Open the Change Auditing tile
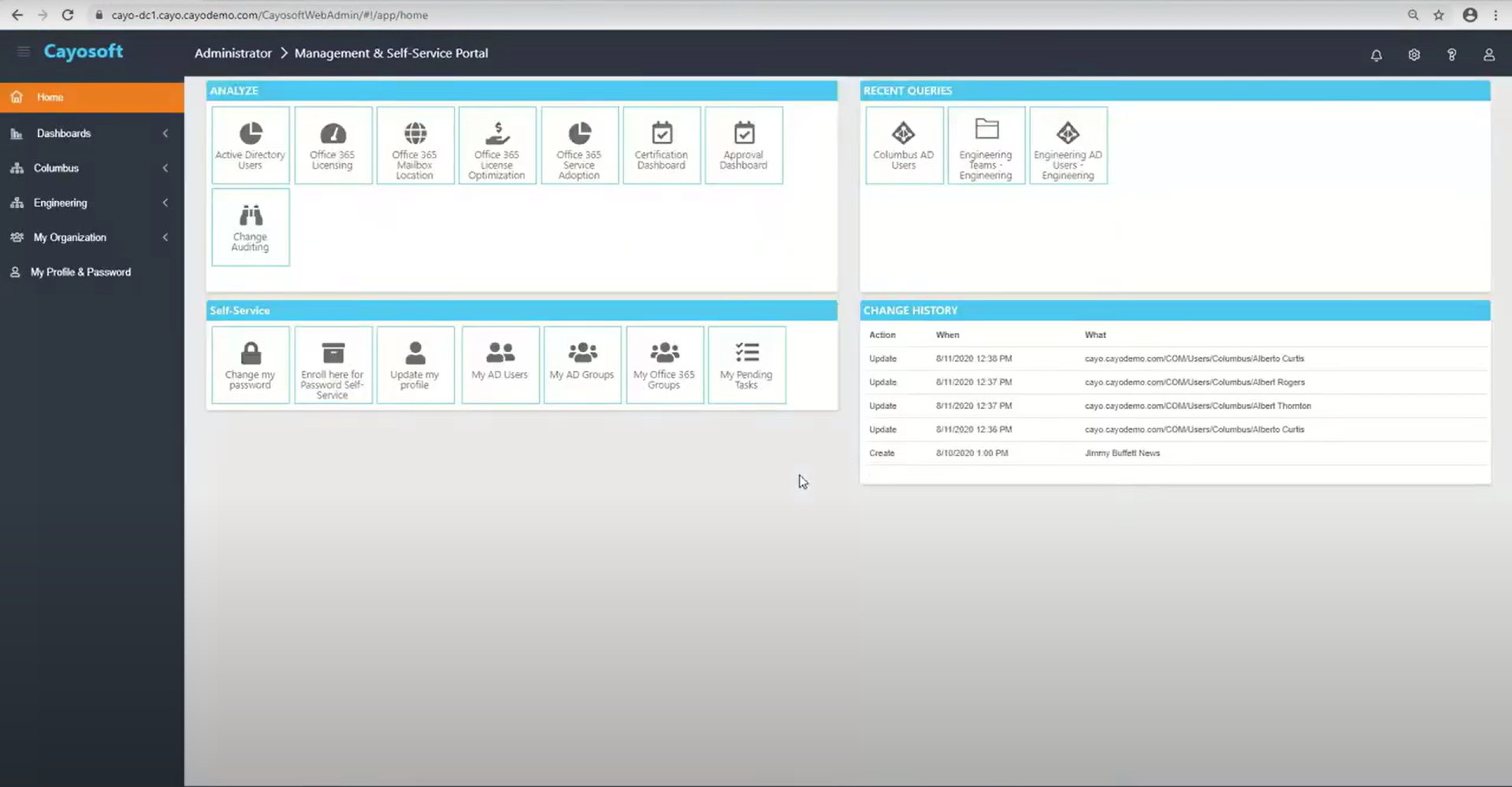 [250, 227]
